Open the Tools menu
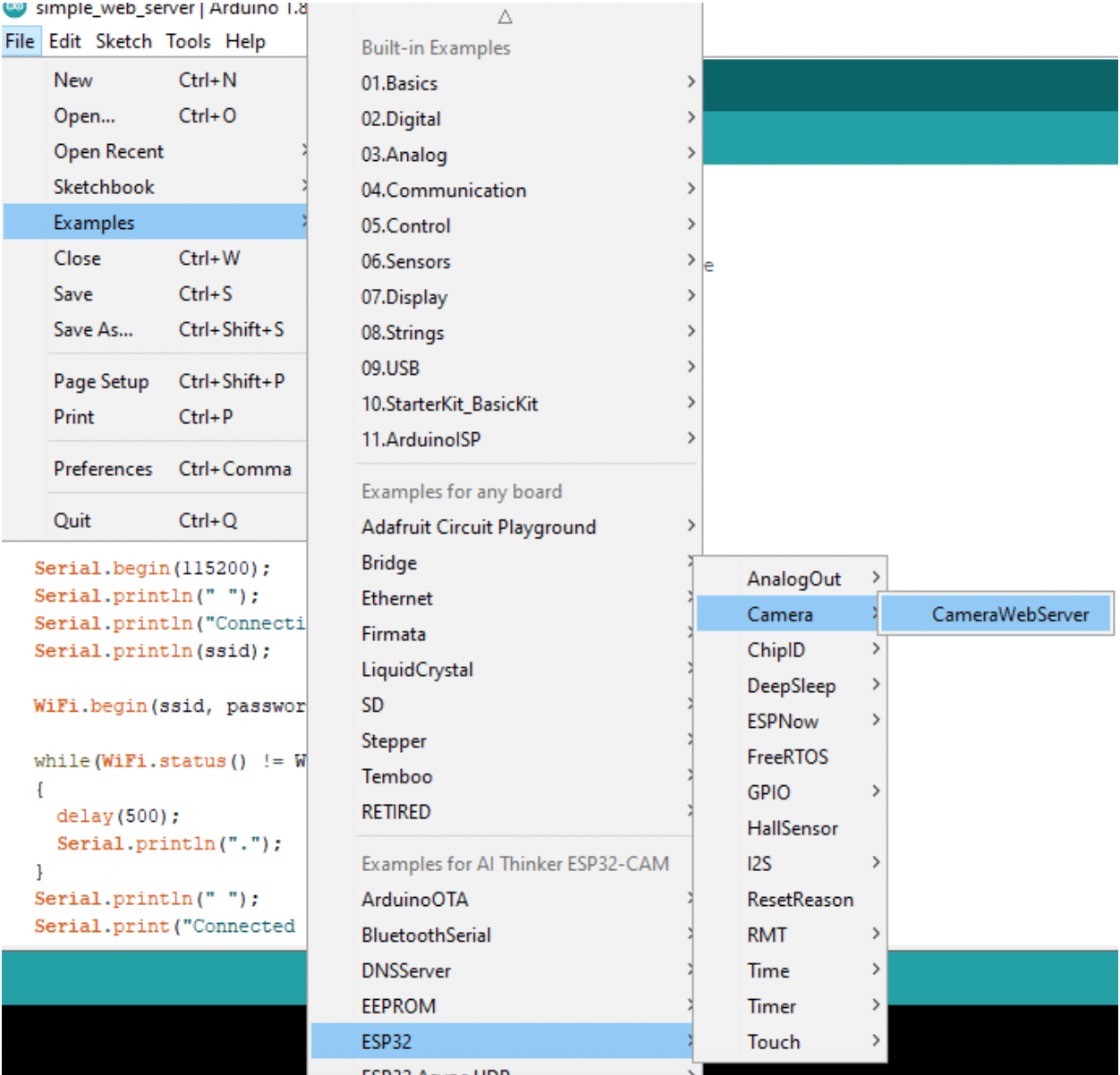Image resolution: width=1120 pixels, height=1075 pixels. tap(188, 41)
